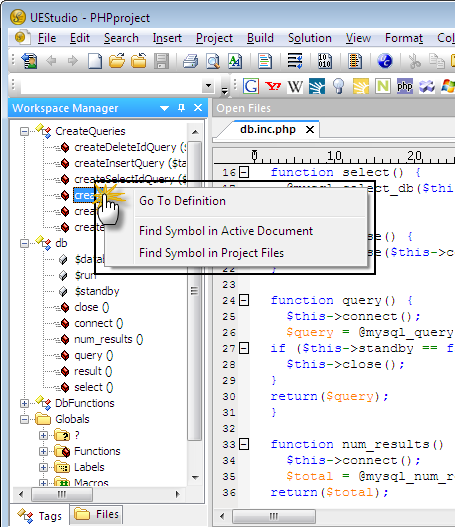This screenshot has height=527, width=455.
Task: Click the colored lines document icon
Action: click(x=265, y=61)
